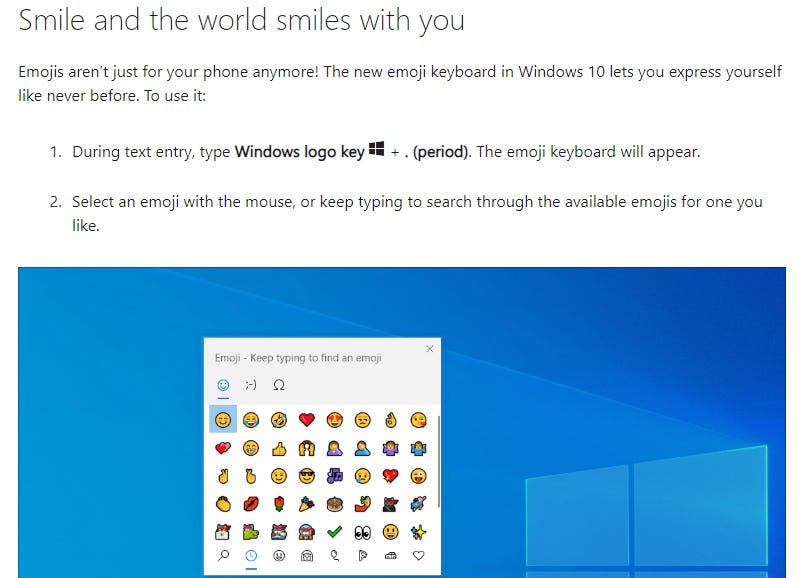Open the People emoji category
Image resolution: width=800 pixels, height=578 pixels.
click(307, 556)
